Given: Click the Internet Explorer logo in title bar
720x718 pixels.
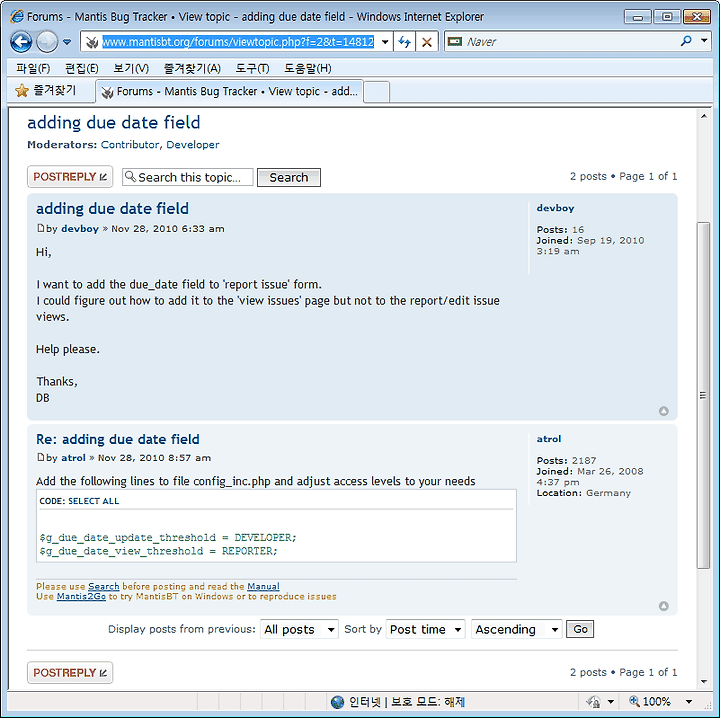Looking at the screenshot, I should pyautogui.click(x=17, y=17).
